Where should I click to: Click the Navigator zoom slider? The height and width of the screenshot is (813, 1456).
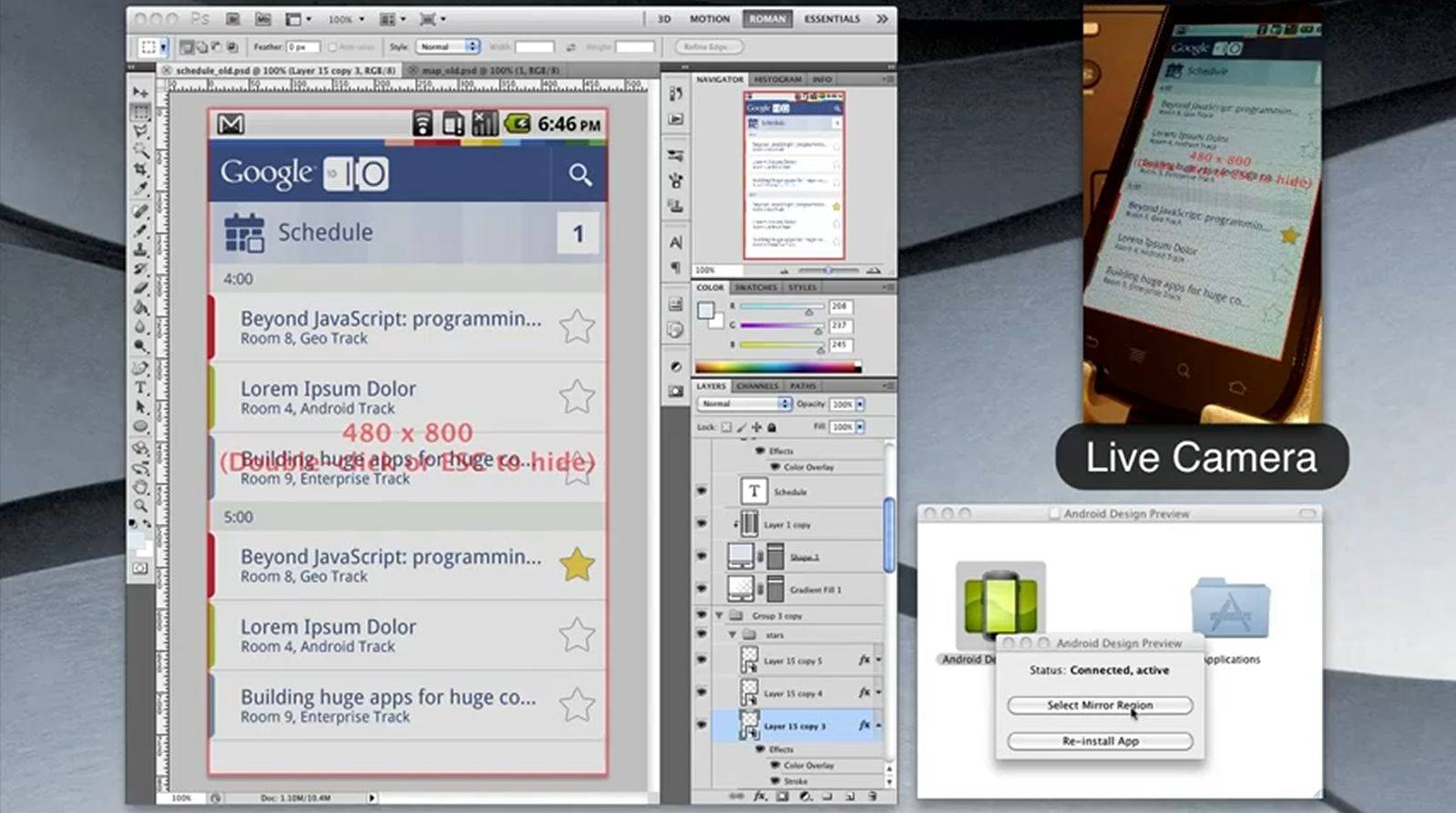828,270
